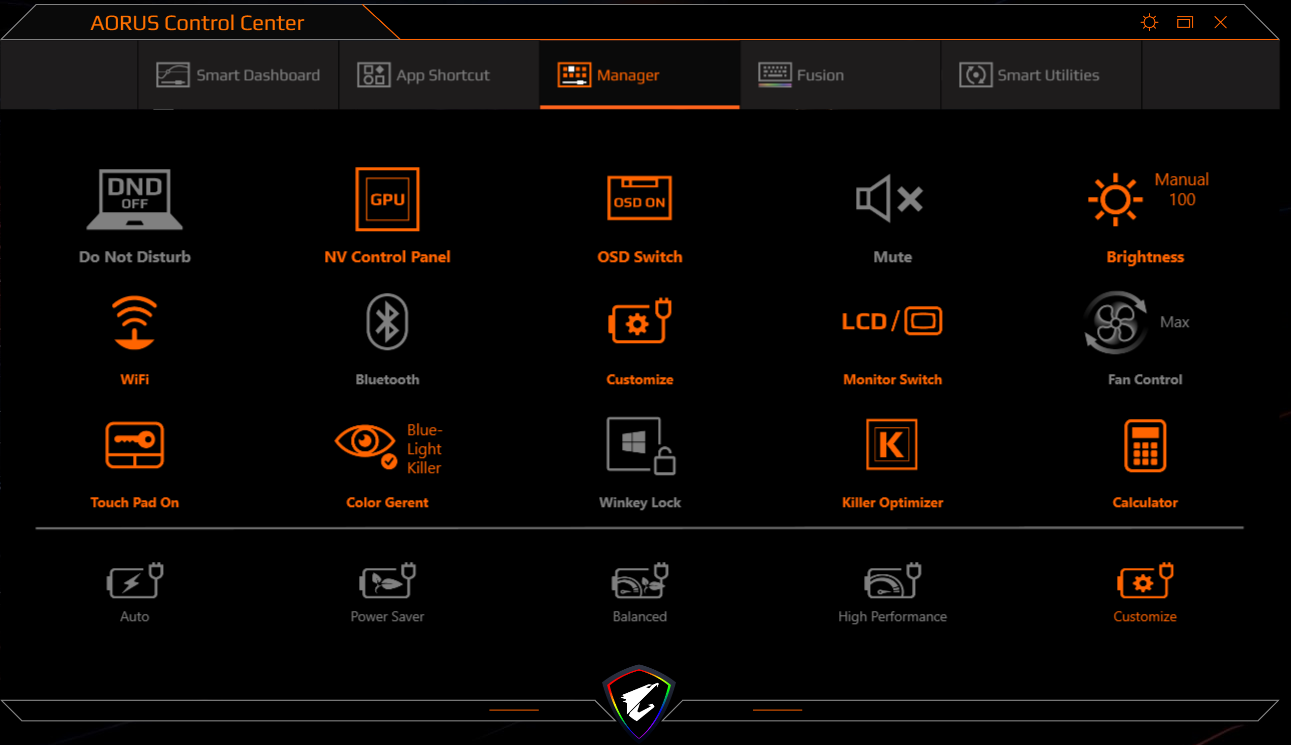Click the "Max" fan speed label
The width and height of the screenshot is (1291, 745).
[x=1175, y=322]
